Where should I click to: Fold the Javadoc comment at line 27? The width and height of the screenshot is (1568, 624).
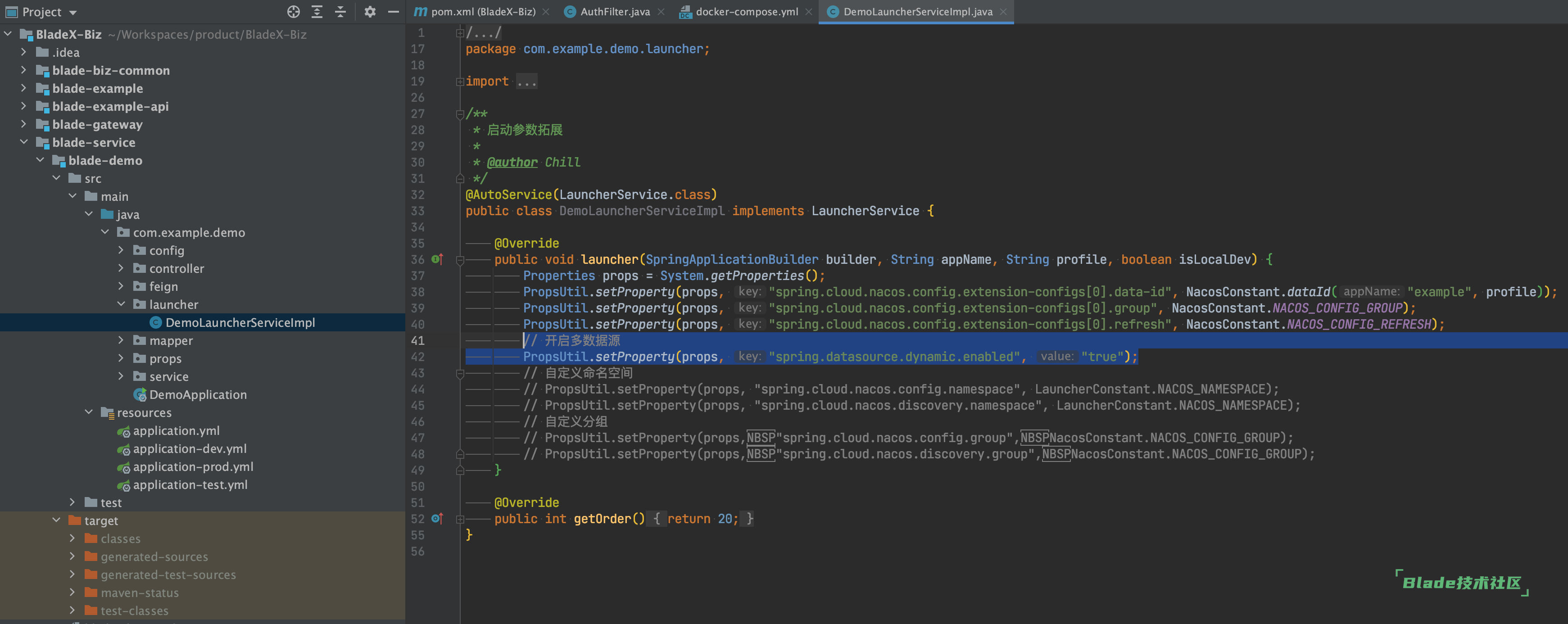pos(460,114)
